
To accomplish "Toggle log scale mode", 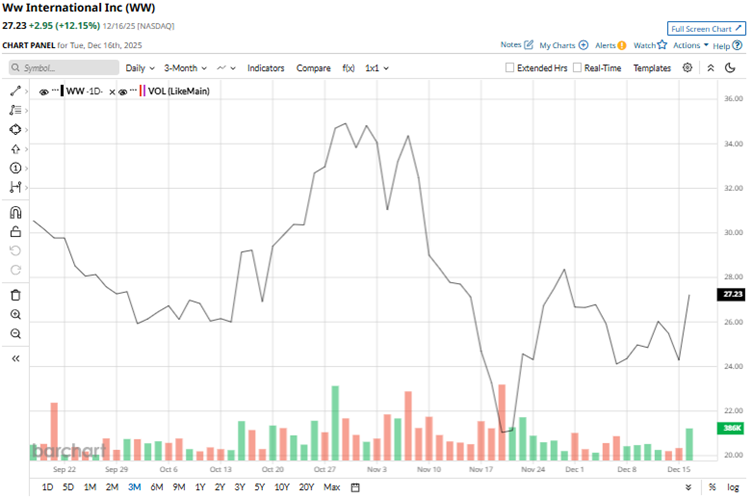I will (733, 487).
